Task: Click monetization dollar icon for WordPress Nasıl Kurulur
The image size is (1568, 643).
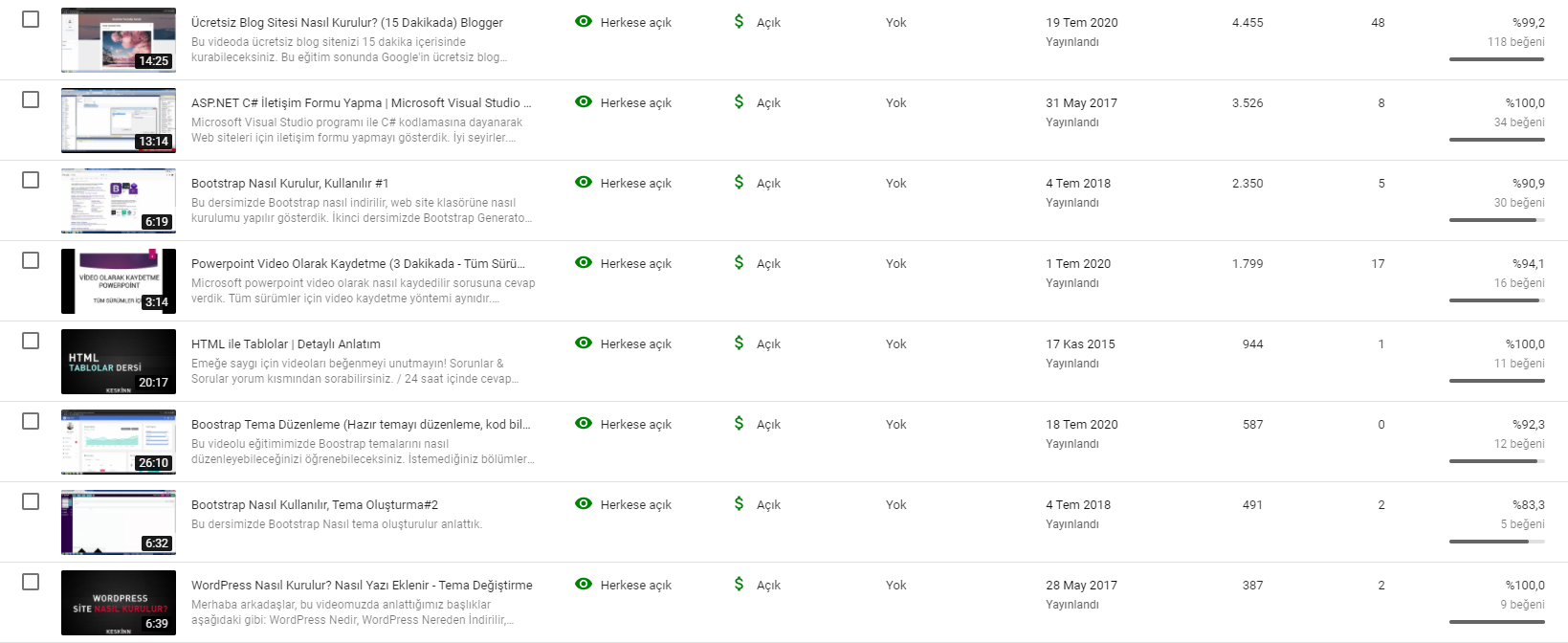Action: coord(739,584)
